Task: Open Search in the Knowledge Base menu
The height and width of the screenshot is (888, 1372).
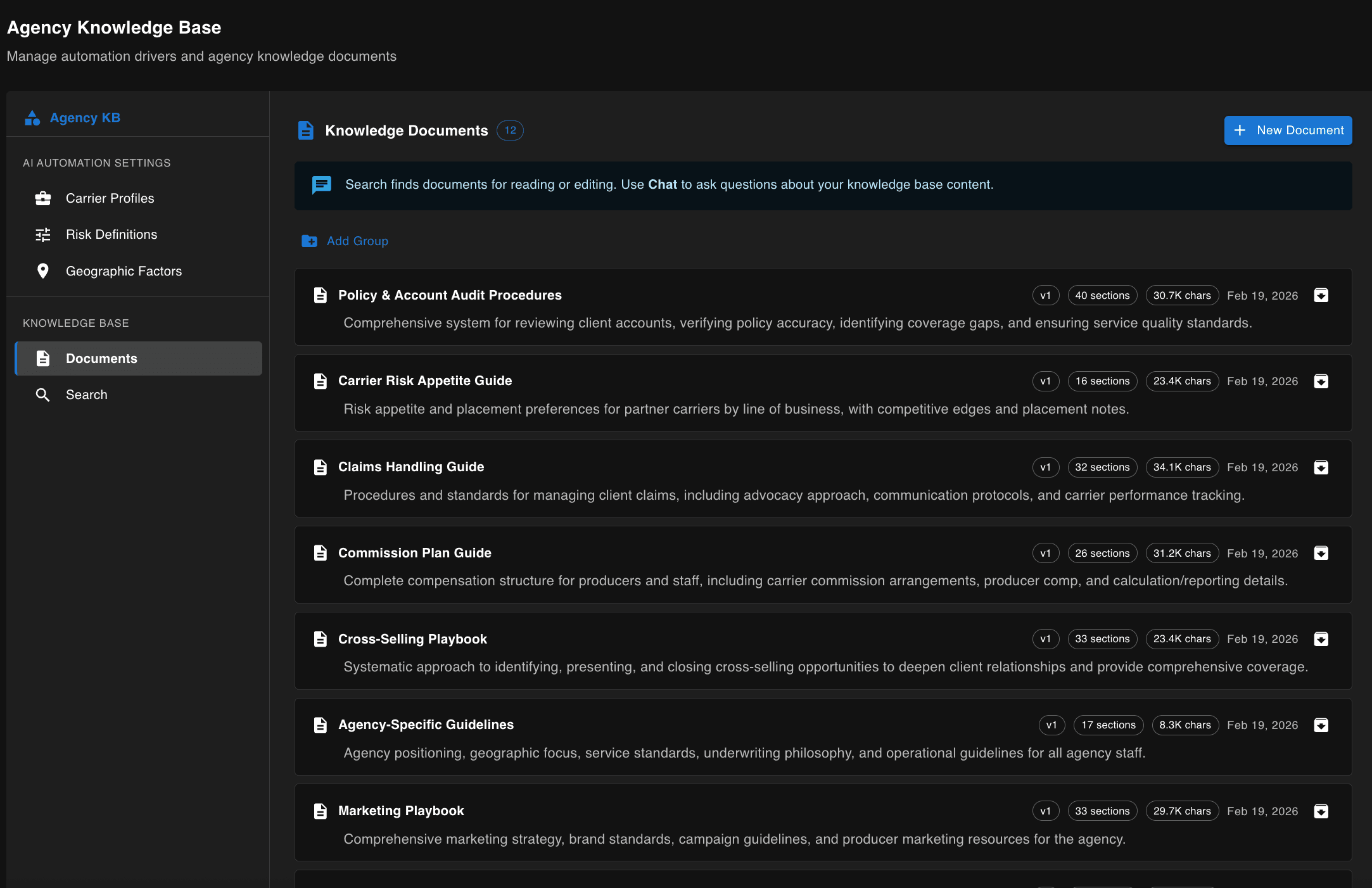Action: point(138,395)
